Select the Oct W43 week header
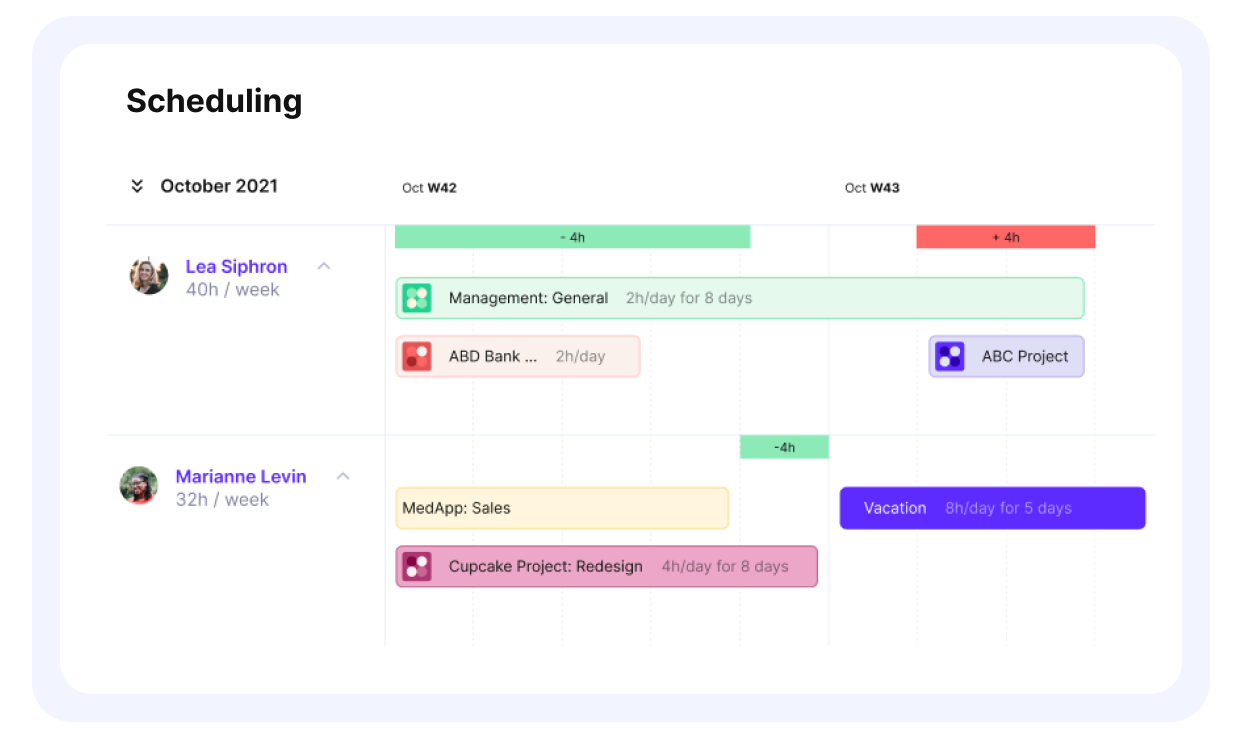The image size is (1240, 738). tap(872, 188)
